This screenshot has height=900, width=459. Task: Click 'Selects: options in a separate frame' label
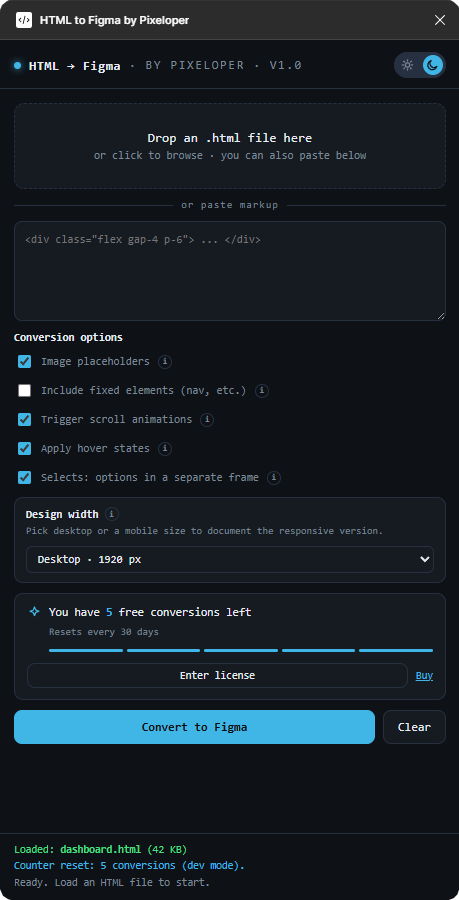(150, 478)
